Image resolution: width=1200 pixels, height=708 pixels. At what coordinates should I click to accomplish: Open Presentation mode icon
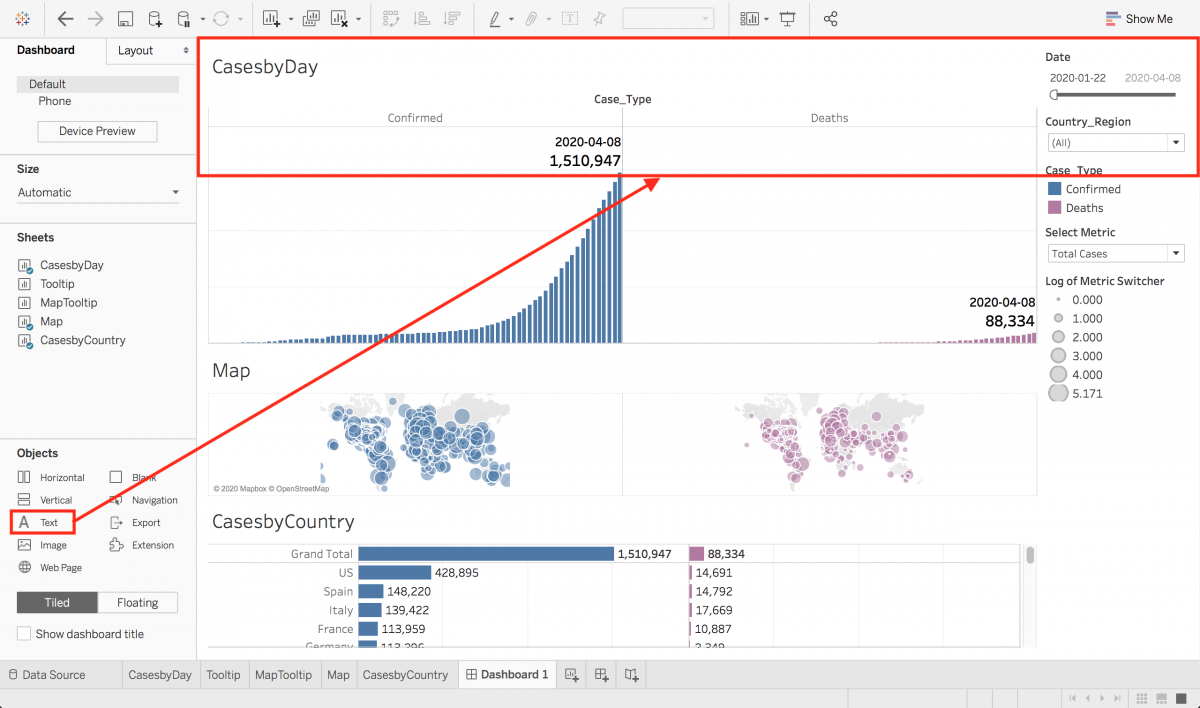coord(788,19)
